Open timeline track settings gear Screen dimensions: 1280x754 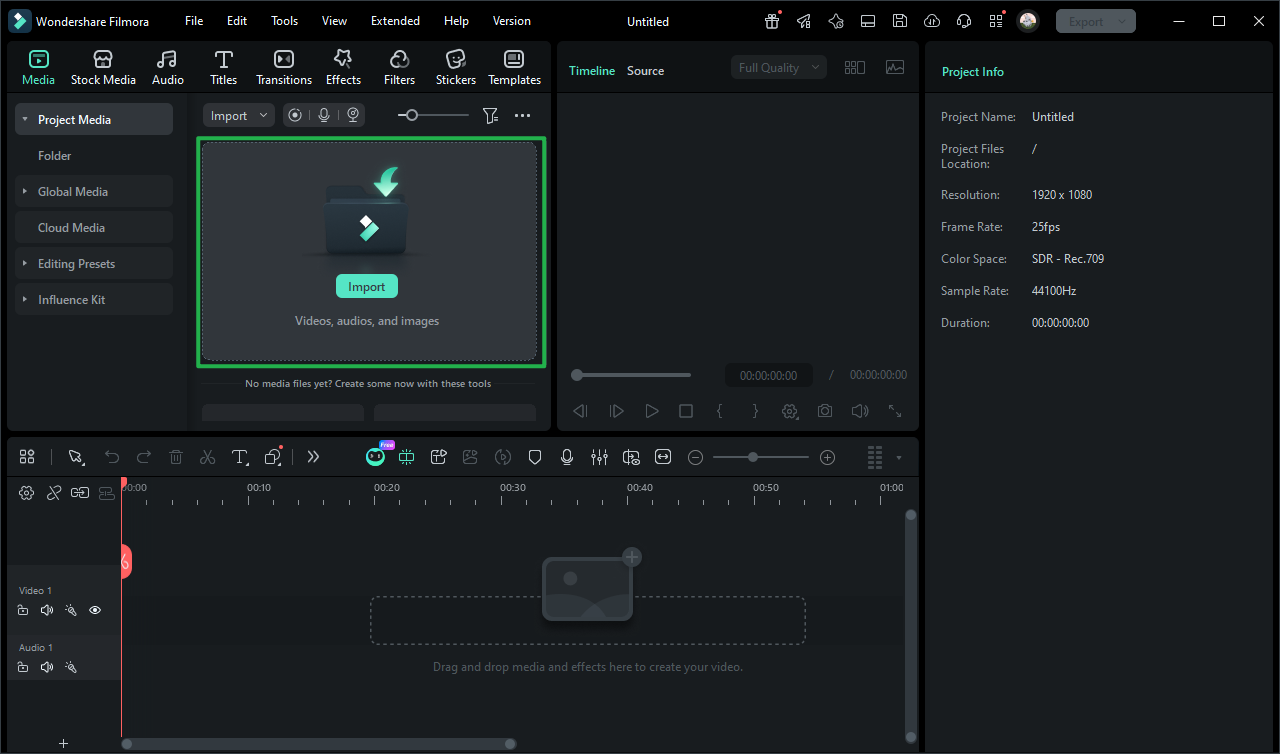coord(27,493)
